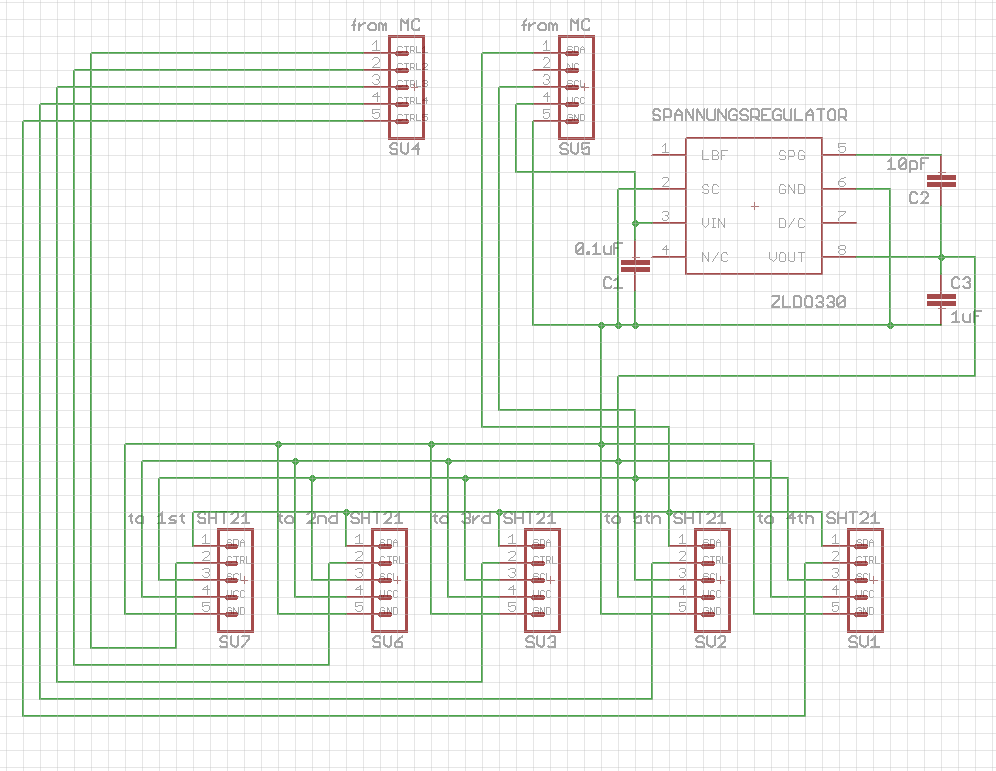Select the SV5 connector name label
Viewport: 996px width, 771px height.
pos(574,149)
